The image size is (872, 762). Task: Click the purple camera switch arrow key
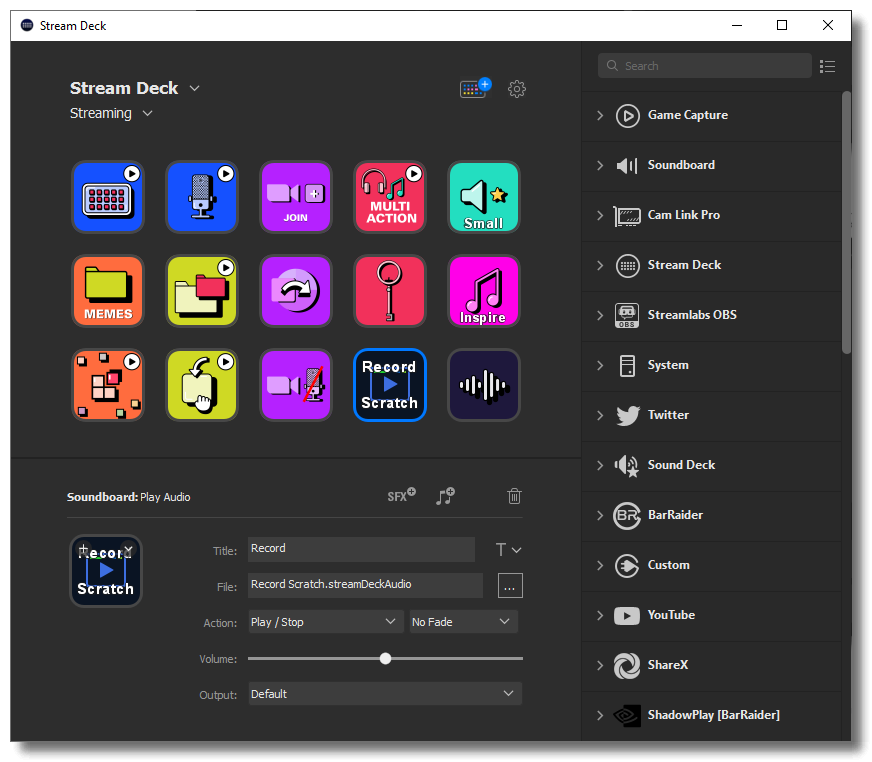click(x=296, y=291)
